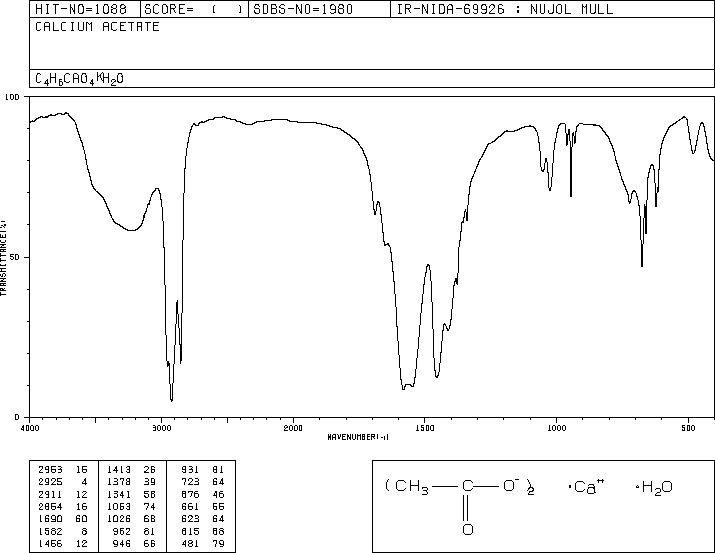Click the 3000 wavenumber axis label
Screen dimensions: 715x553
(161, 428)
